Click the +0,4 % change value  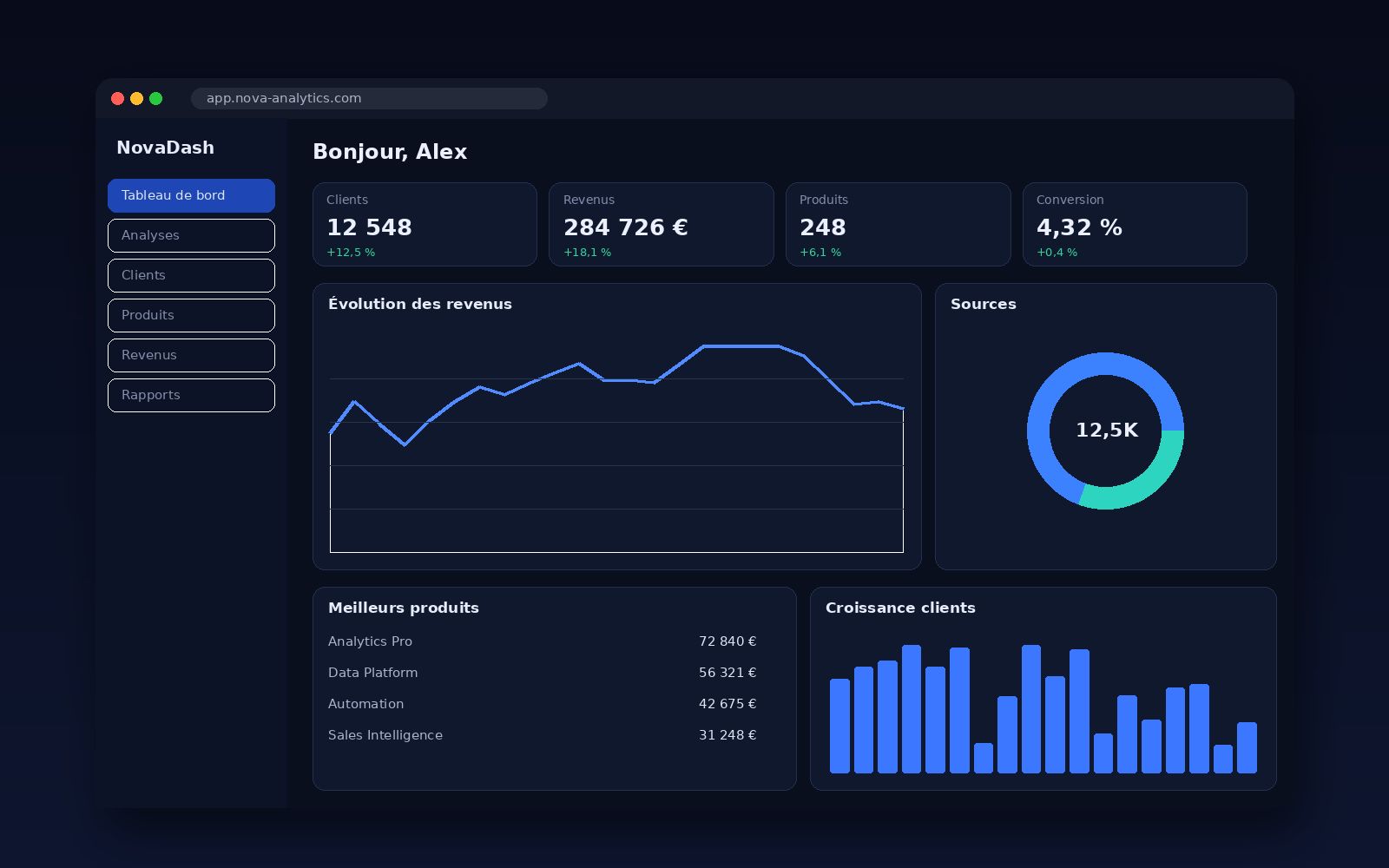coord(1057,253)
